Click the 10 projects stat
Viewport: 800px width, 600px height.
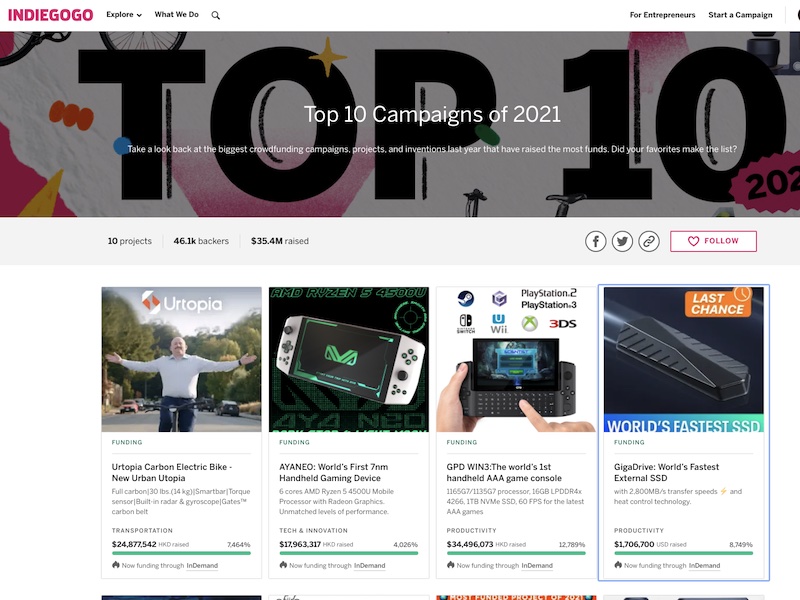pyautogui.click(x=130, y=241)
